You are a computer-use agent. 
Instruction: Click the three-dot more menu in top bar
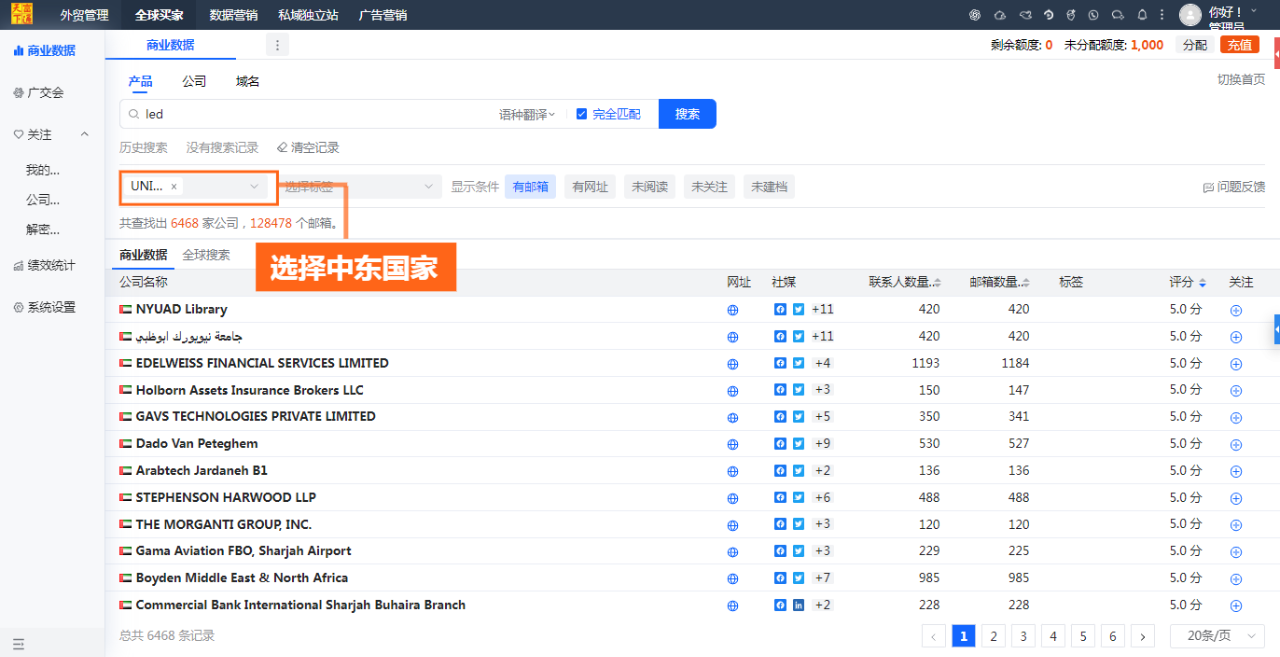(x=1161, y=15)
